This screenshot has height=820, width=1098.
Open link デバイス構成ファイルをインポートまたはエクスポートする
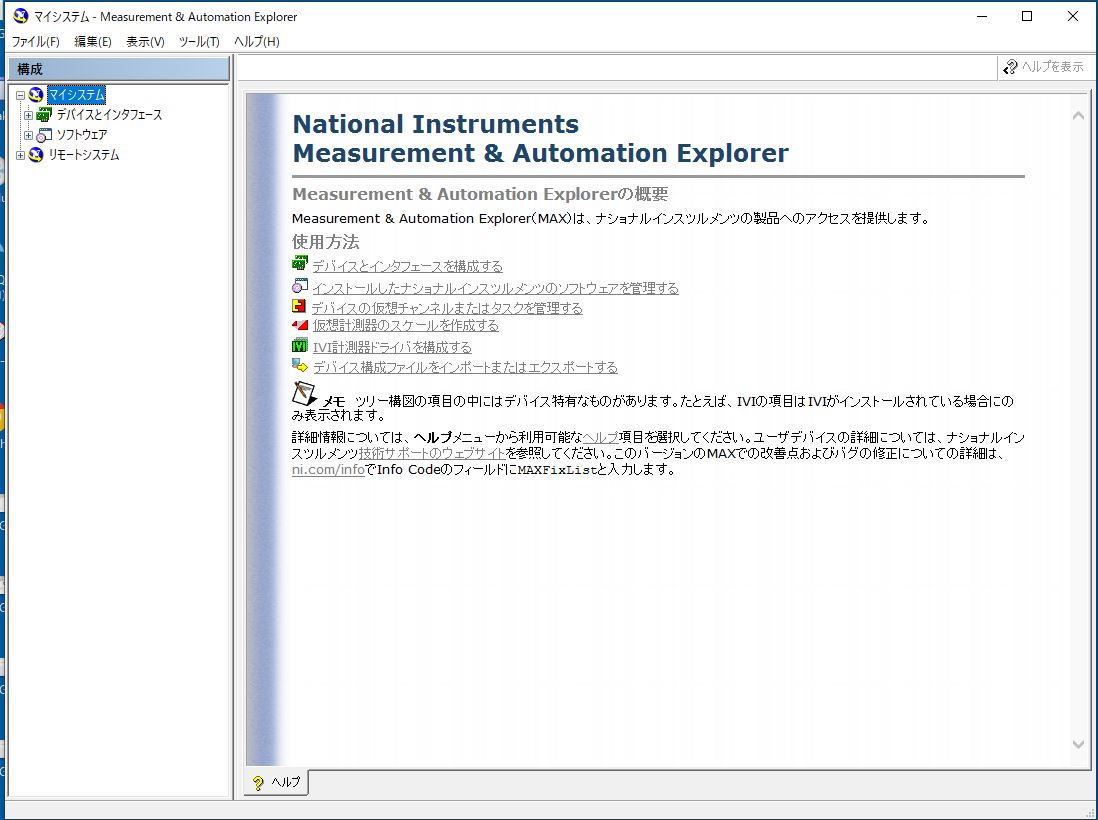[x=465, y=368]
